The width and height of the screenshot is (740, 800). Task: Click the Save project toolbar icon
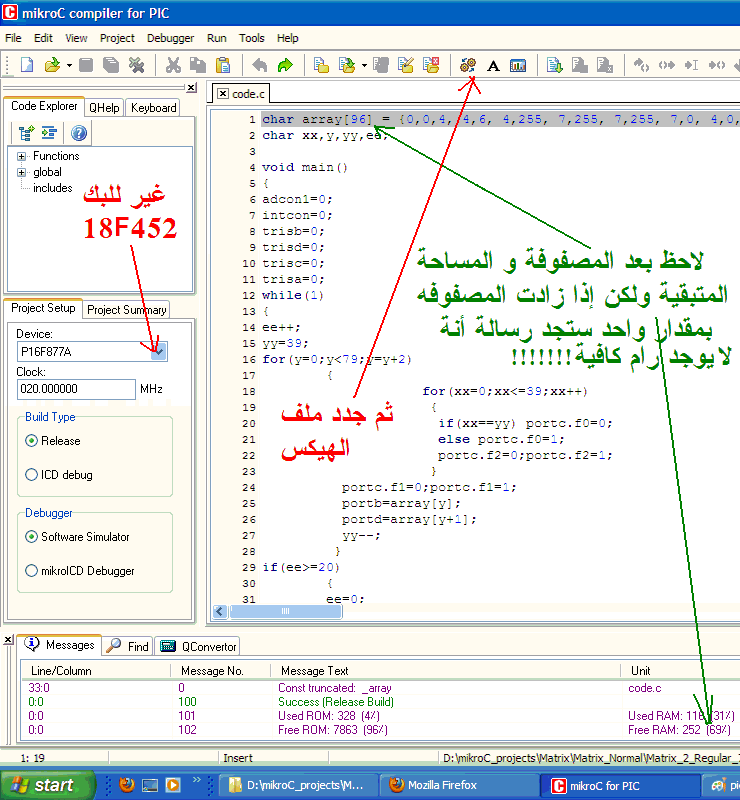(381, 65)
